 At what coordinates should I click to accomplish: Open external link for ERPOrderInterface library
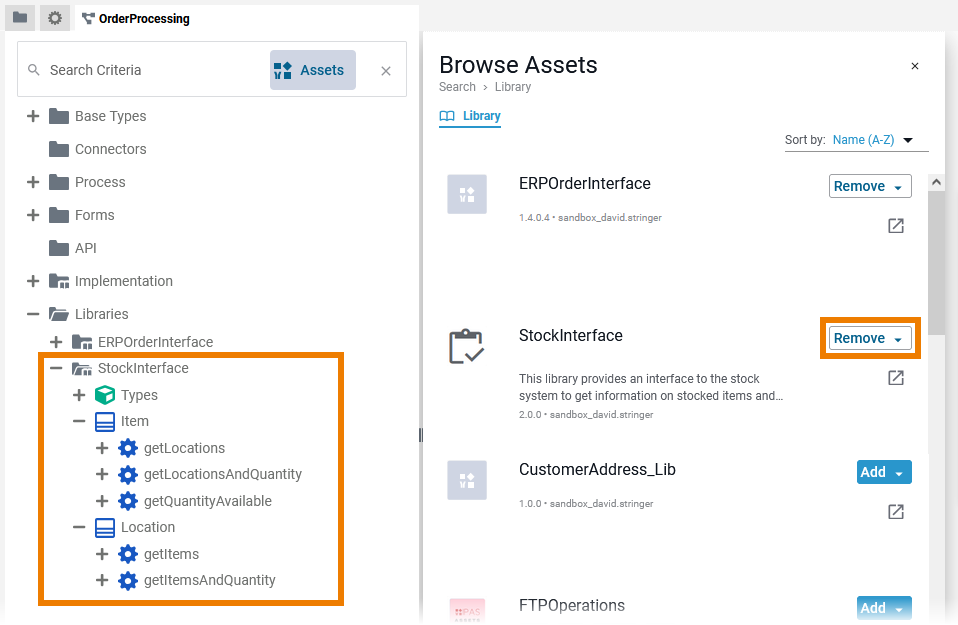coord(896,226)
